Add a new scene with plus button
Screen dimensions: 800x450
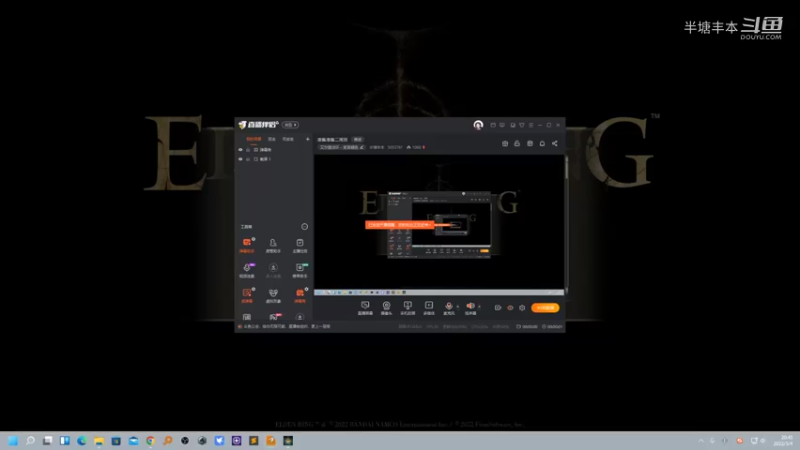click(x=308, y=139)
